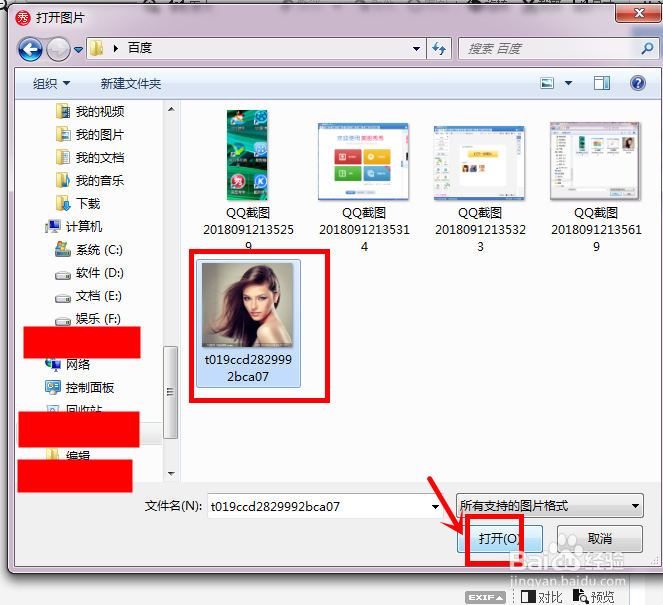Click the 文档 (E:) drive icon
663x605 pixels.
point(63,298)
